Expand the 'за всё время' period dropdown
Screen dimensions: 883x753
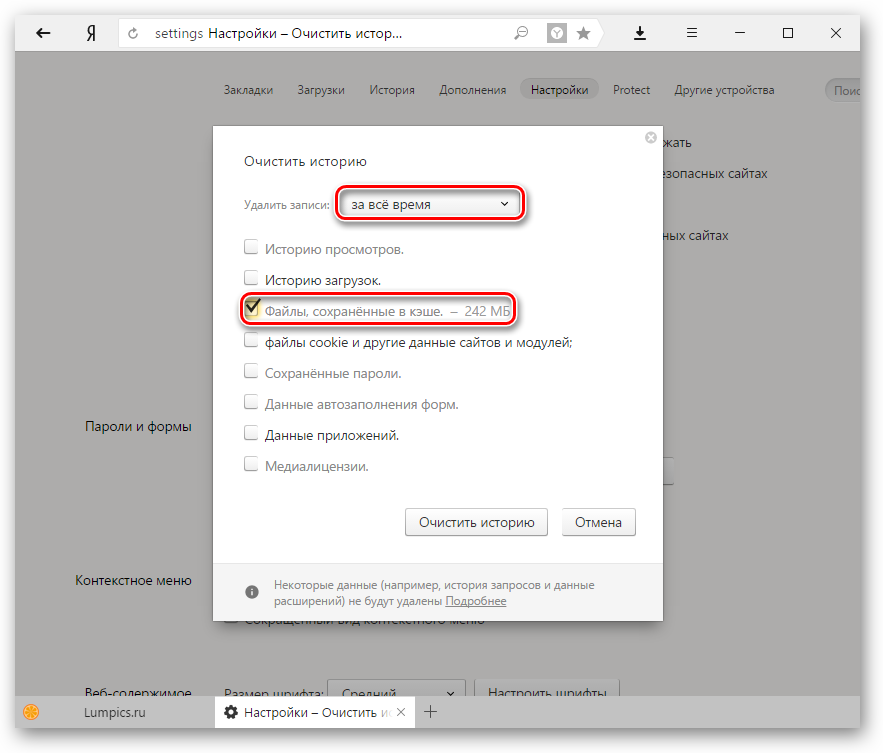(429, 204)
